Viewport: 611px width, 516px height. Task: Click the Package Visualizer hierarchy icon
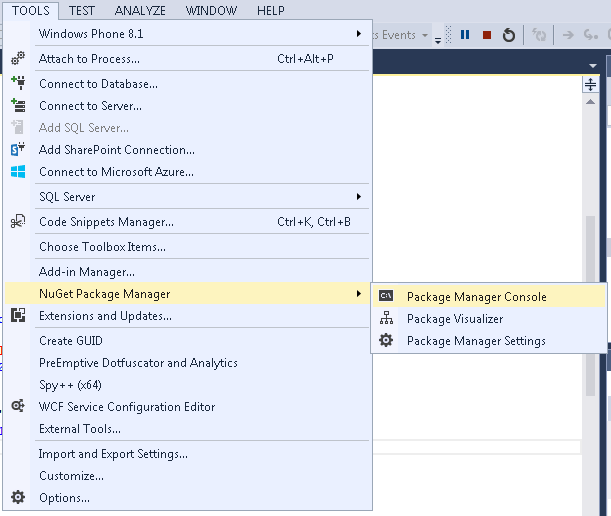point(386,318)
